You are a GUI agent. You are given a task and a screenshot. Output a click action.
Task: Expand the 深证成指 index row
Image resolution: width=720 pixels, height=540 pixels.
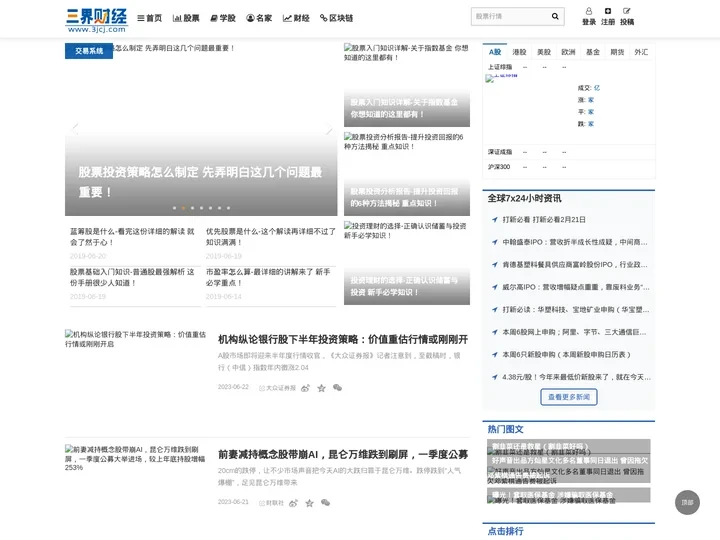click(568, 152)
